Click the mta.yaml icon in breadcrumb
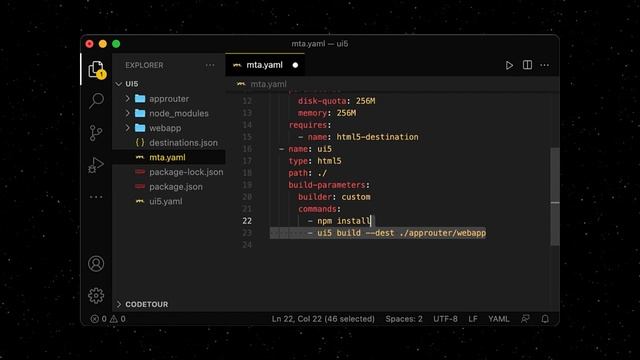Viewport: 640px width, 360px height. tap(241, 84)
